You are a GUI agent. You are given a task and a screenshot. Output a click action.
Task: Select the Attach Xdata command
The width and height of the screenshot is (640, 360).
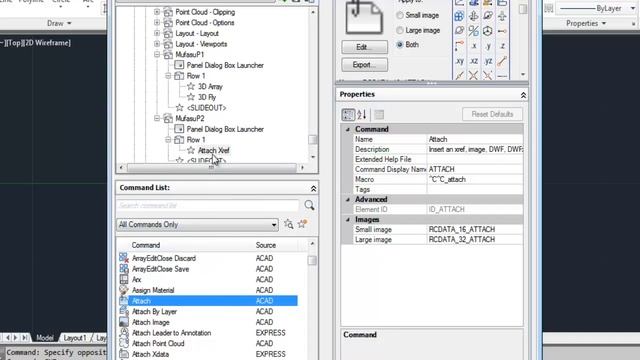click(x=150, y=354)
